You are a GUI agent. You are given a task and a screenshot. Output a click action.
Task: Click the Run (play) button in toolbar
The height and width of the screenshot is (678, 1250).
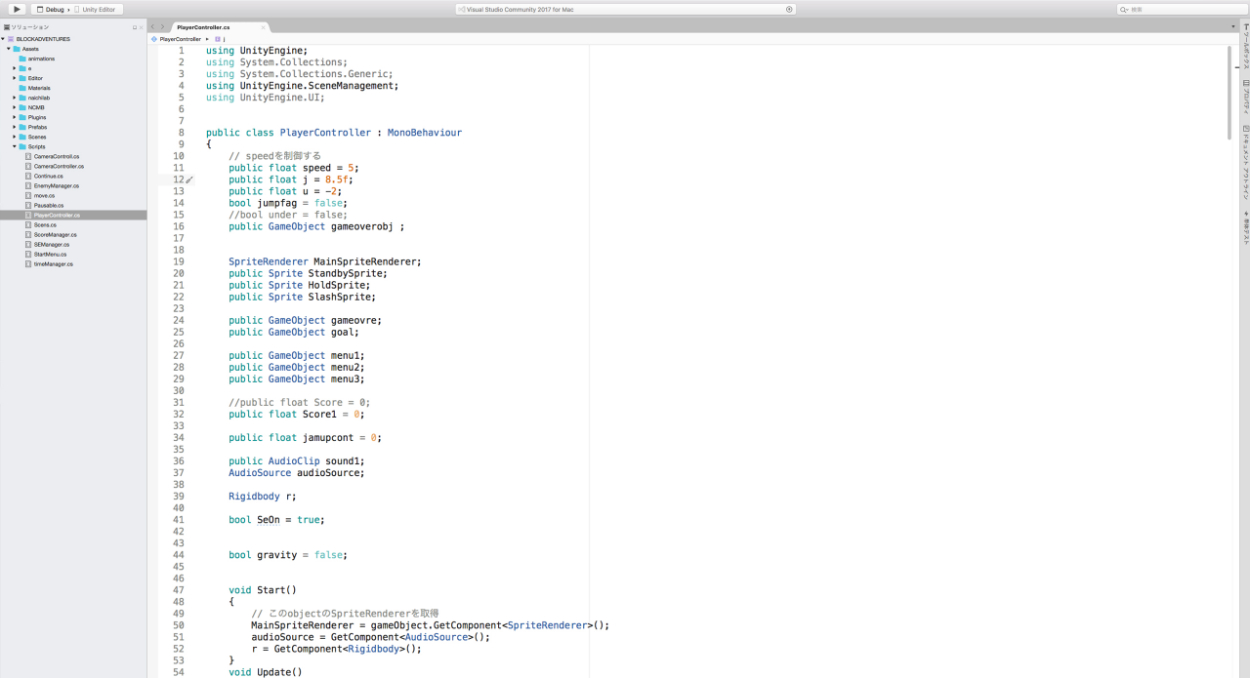(16, 9)
